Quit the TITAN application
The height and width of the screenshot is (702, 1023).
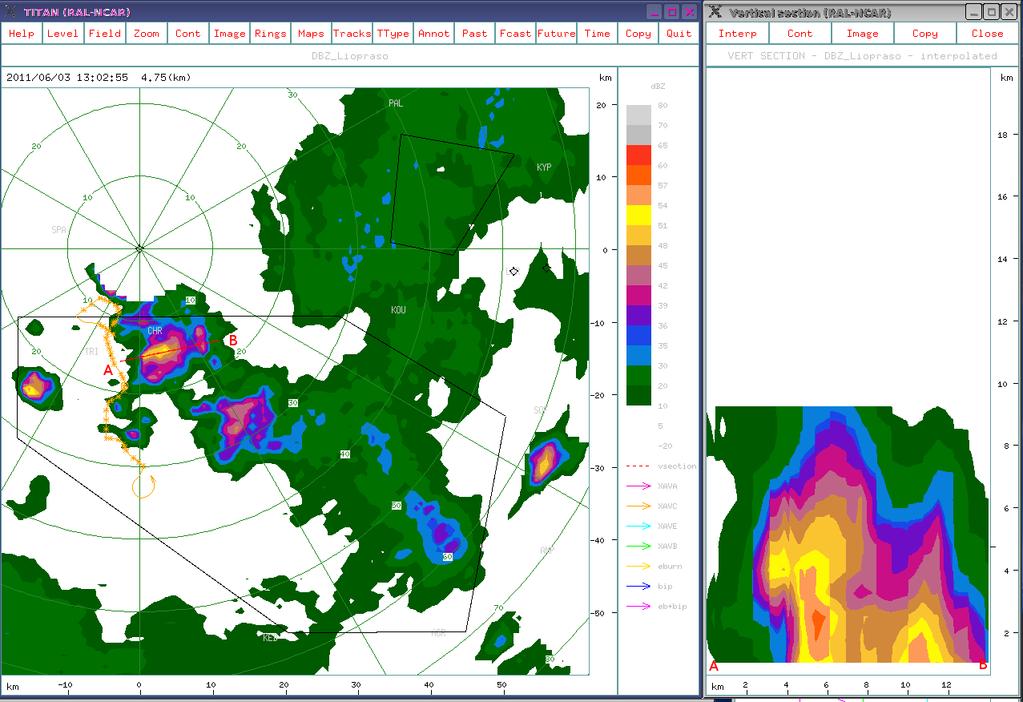coord(679,33)
